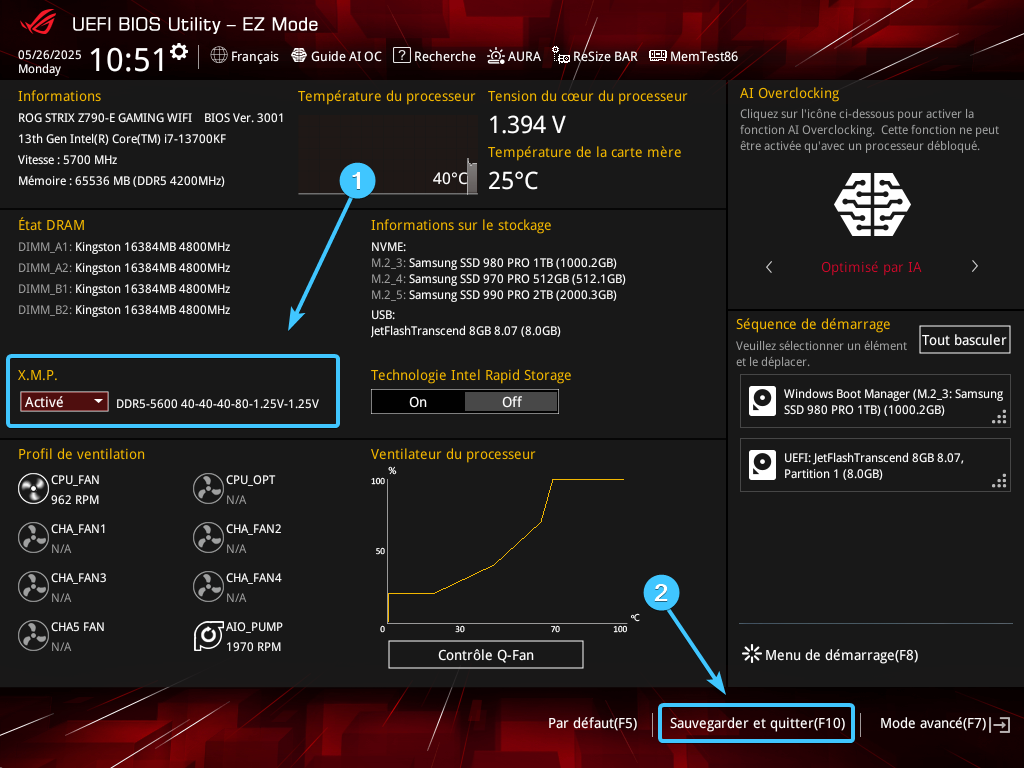This screenshot has width=1024, height=768.
Task: Open AURA lighting settings
Action: tap(514, 56)
